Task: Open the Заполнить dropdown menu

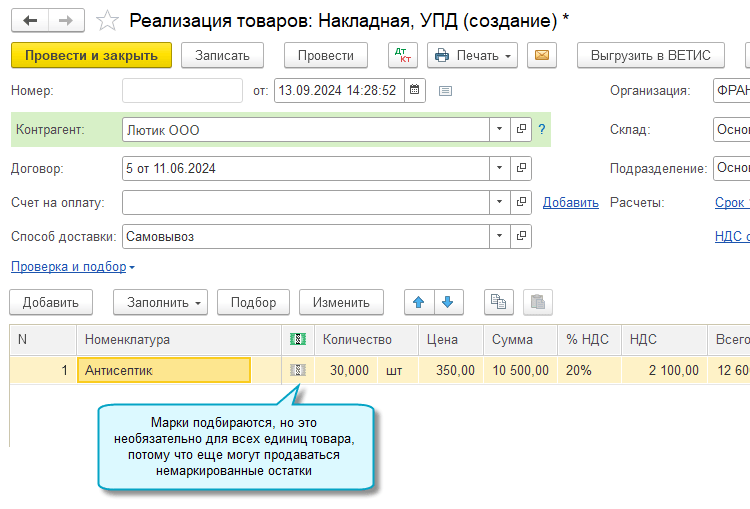Action: (x=160, y=302)
